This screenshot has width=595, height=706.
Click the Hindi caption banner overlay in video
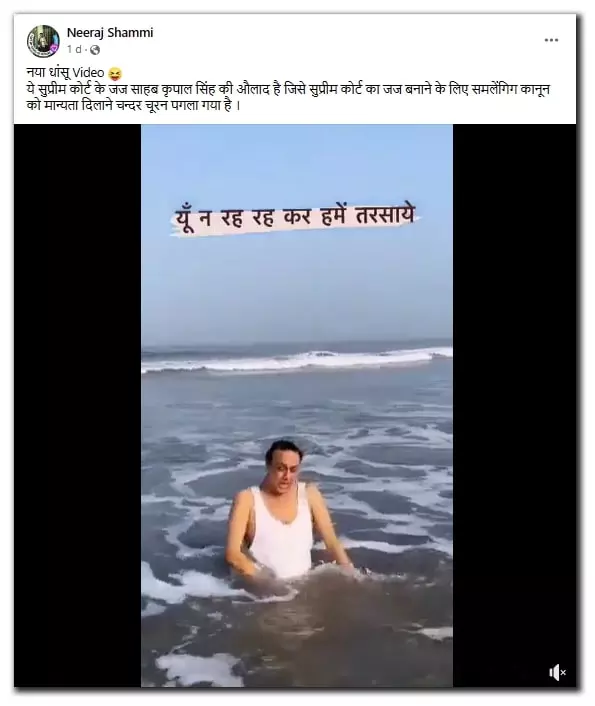click(295, 219)
